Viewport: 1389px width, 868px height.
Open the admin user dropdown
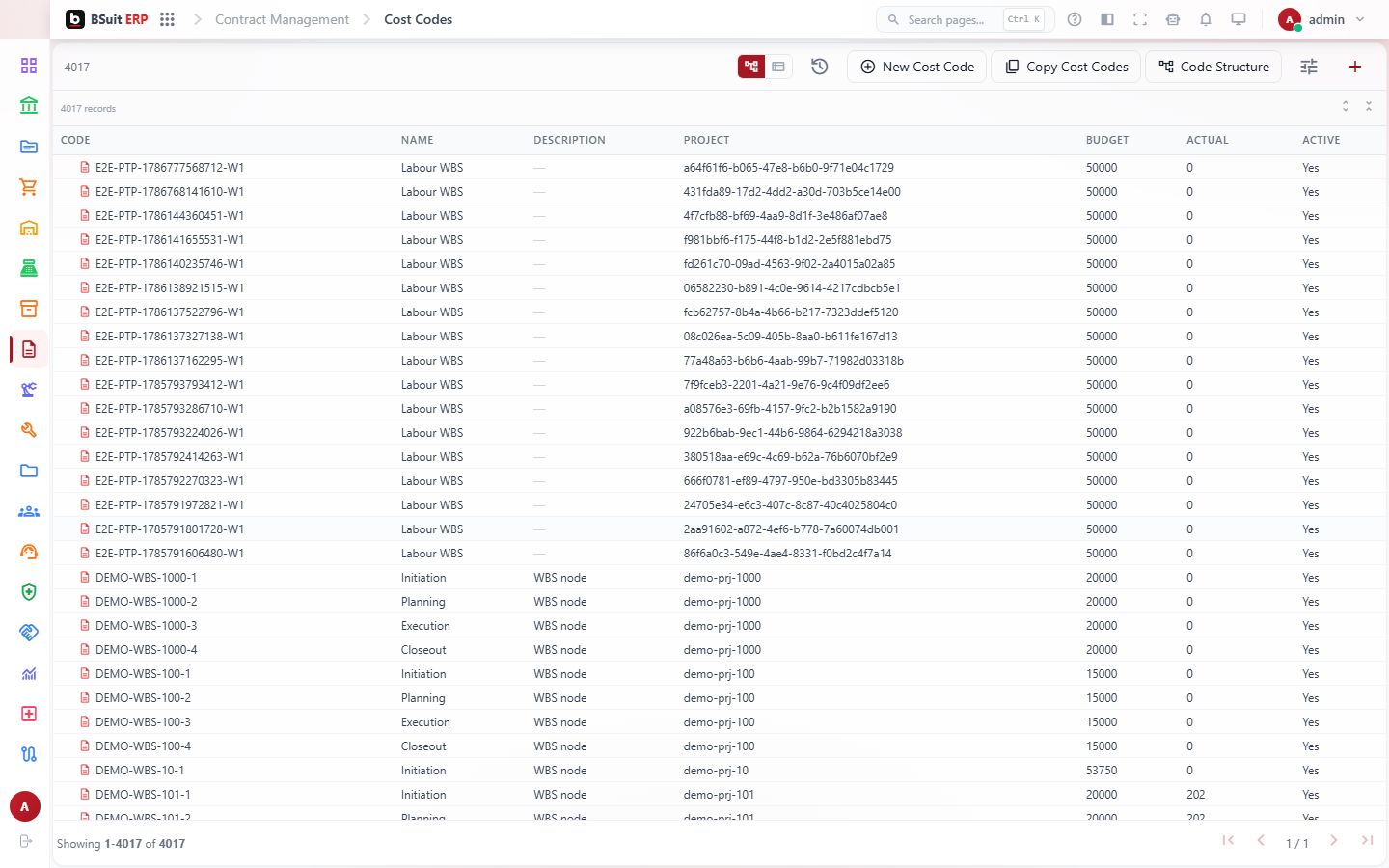click(1321, 19)
